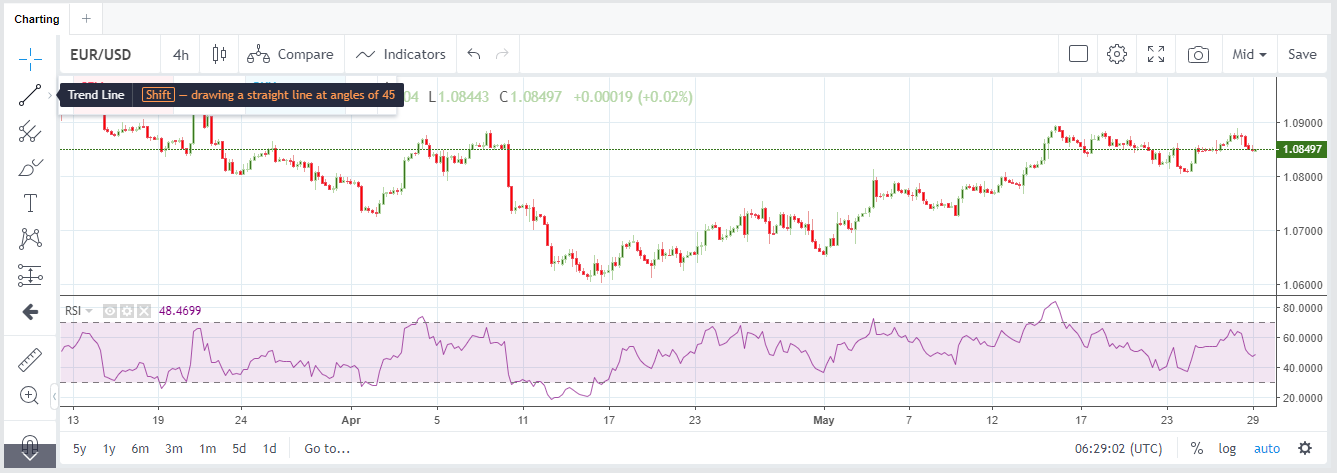Set chart range to 6m
The image size is (1337, 473).
(140, 449)
